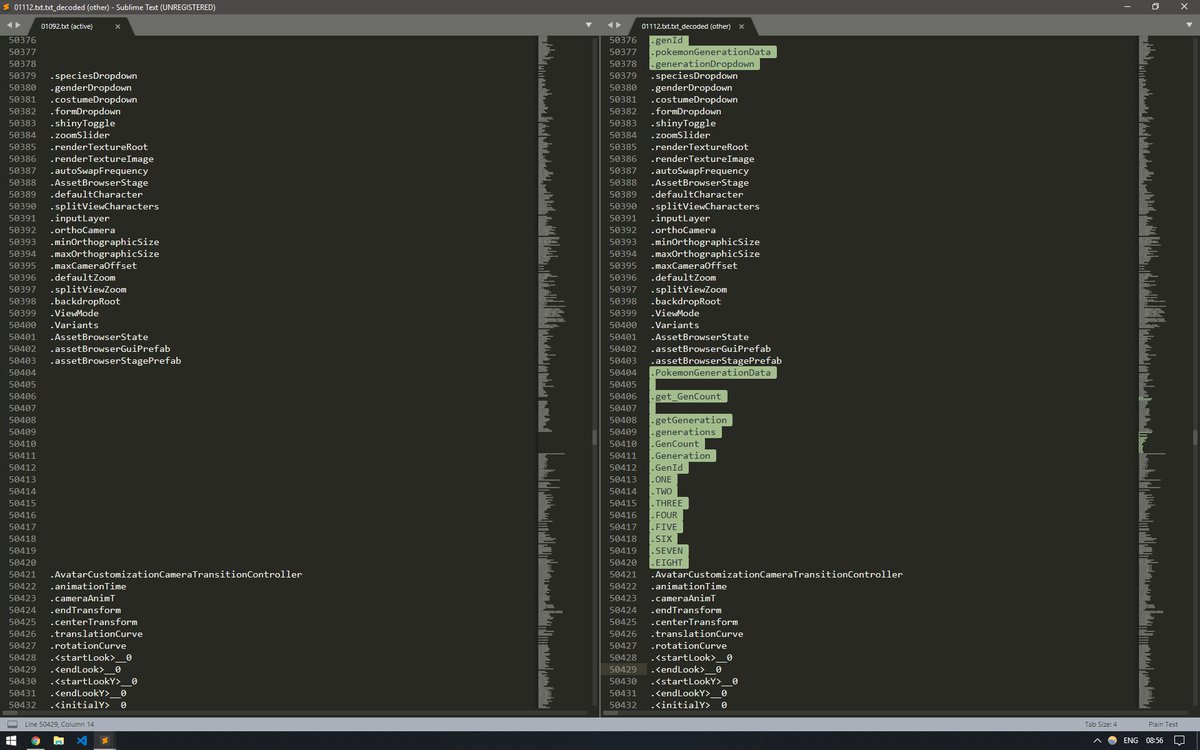Select the 01112.txt.txt_decoded (other) tab
The image size is (1200, 750).
(x=691, y=26)
